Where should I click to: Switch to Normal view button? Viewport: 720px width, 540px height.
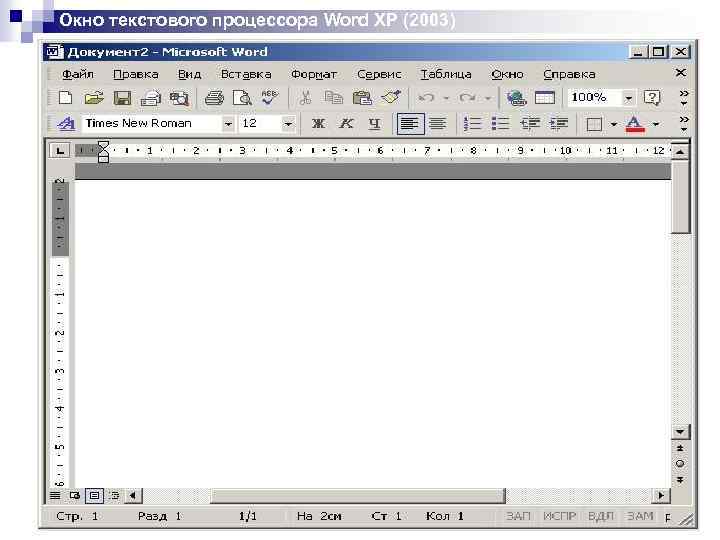[55, 495]
